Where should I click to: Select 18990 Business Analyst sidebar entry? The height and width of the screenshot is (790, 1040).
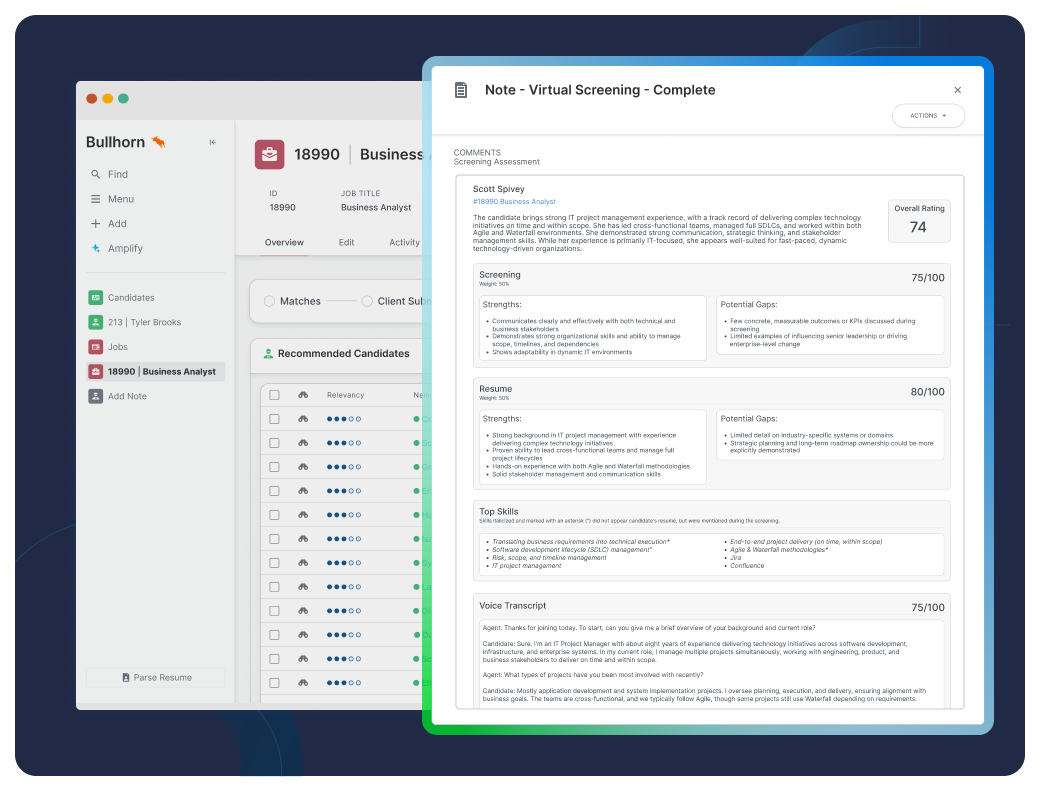click(x=156, y=371)
